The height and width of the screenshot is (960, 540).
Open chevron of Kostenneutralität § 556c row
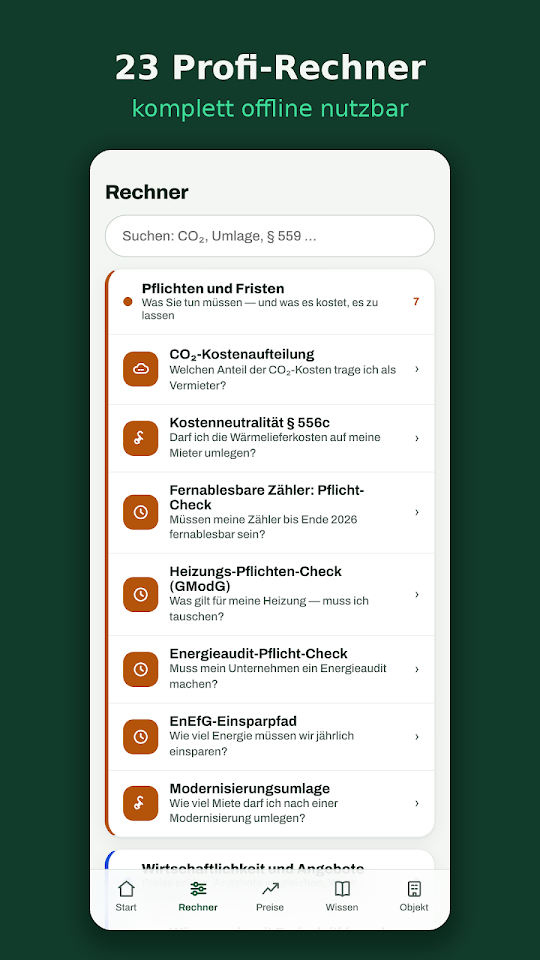coord(417,438)
